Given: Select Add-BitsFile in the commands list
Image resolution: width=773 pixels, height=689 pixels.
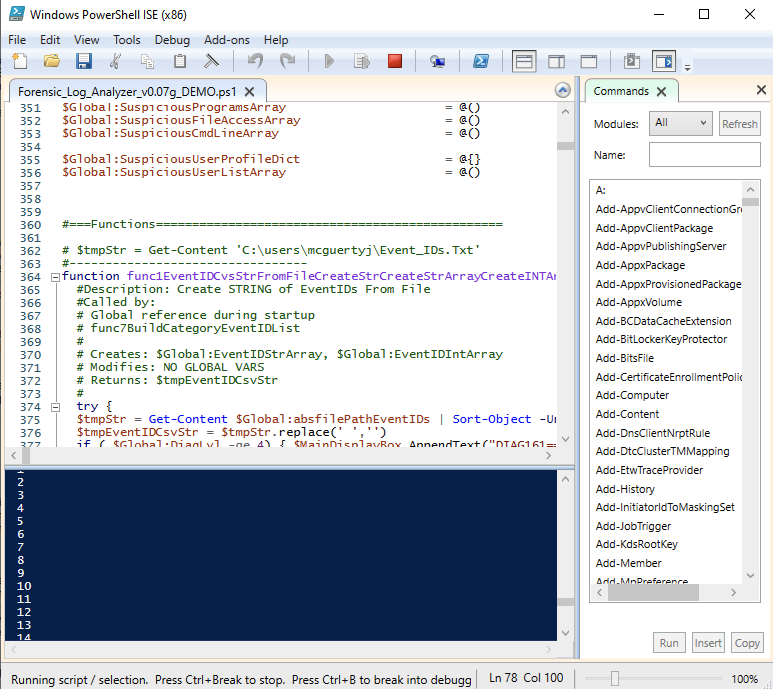Looking at the screenshot, I should [624, 358].
